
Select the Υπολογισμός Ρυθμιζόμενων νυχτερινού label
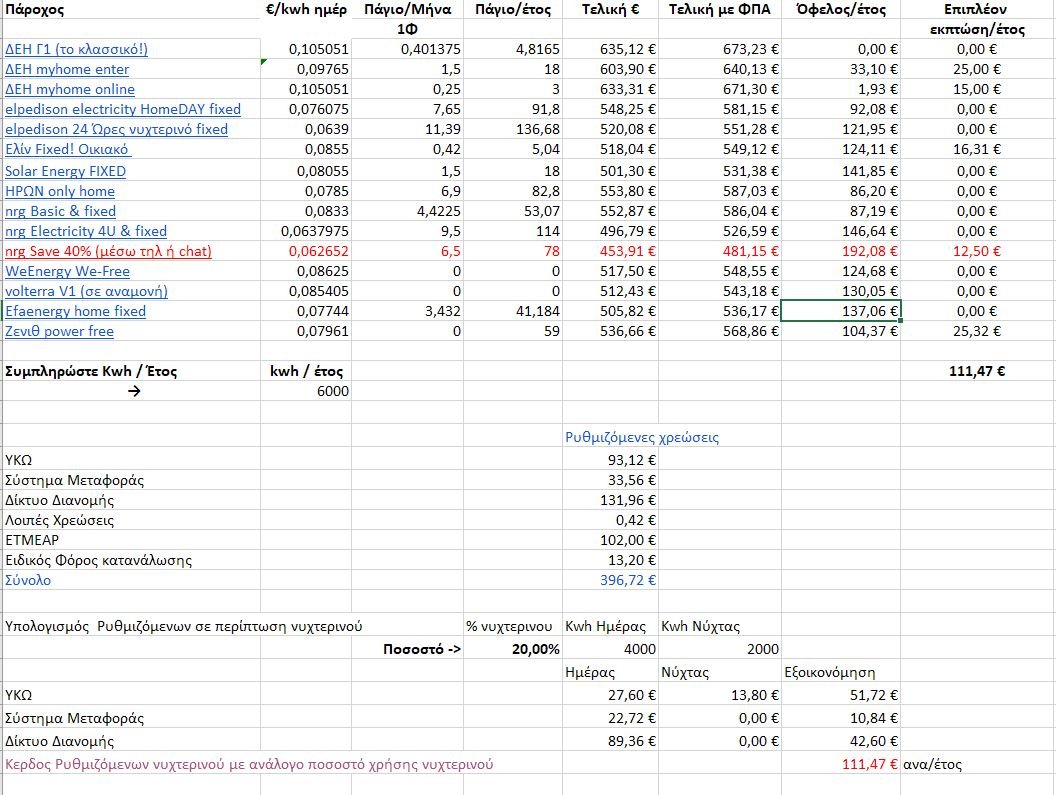point(183,627)
